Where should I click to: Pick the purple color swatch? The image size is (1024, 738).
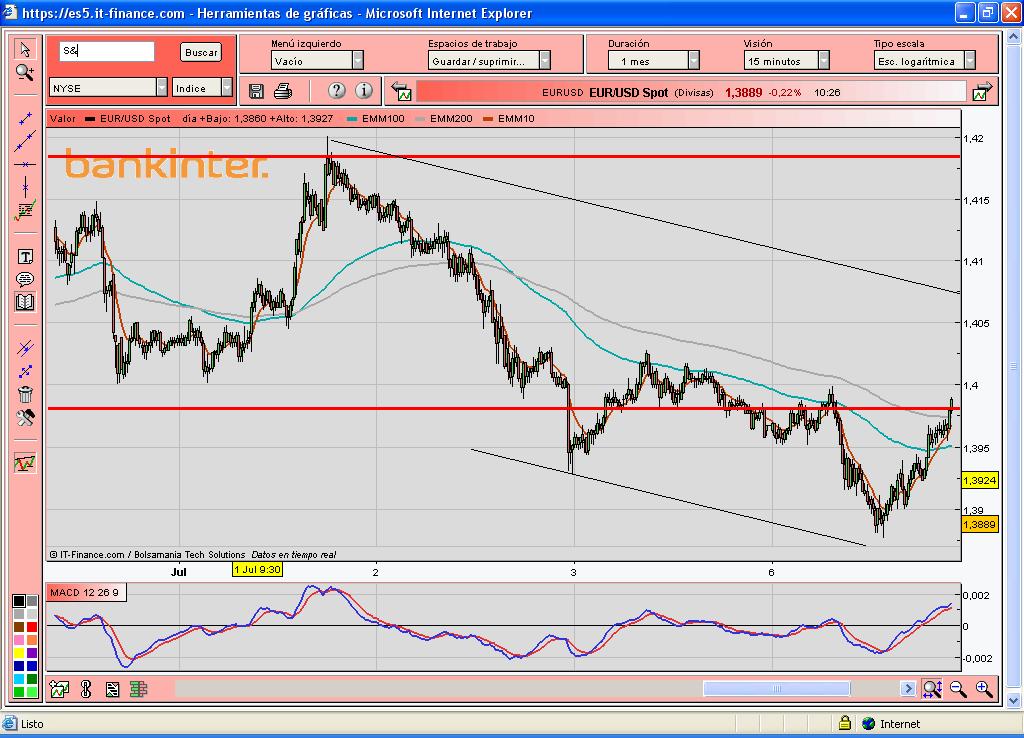pos(31,653)
